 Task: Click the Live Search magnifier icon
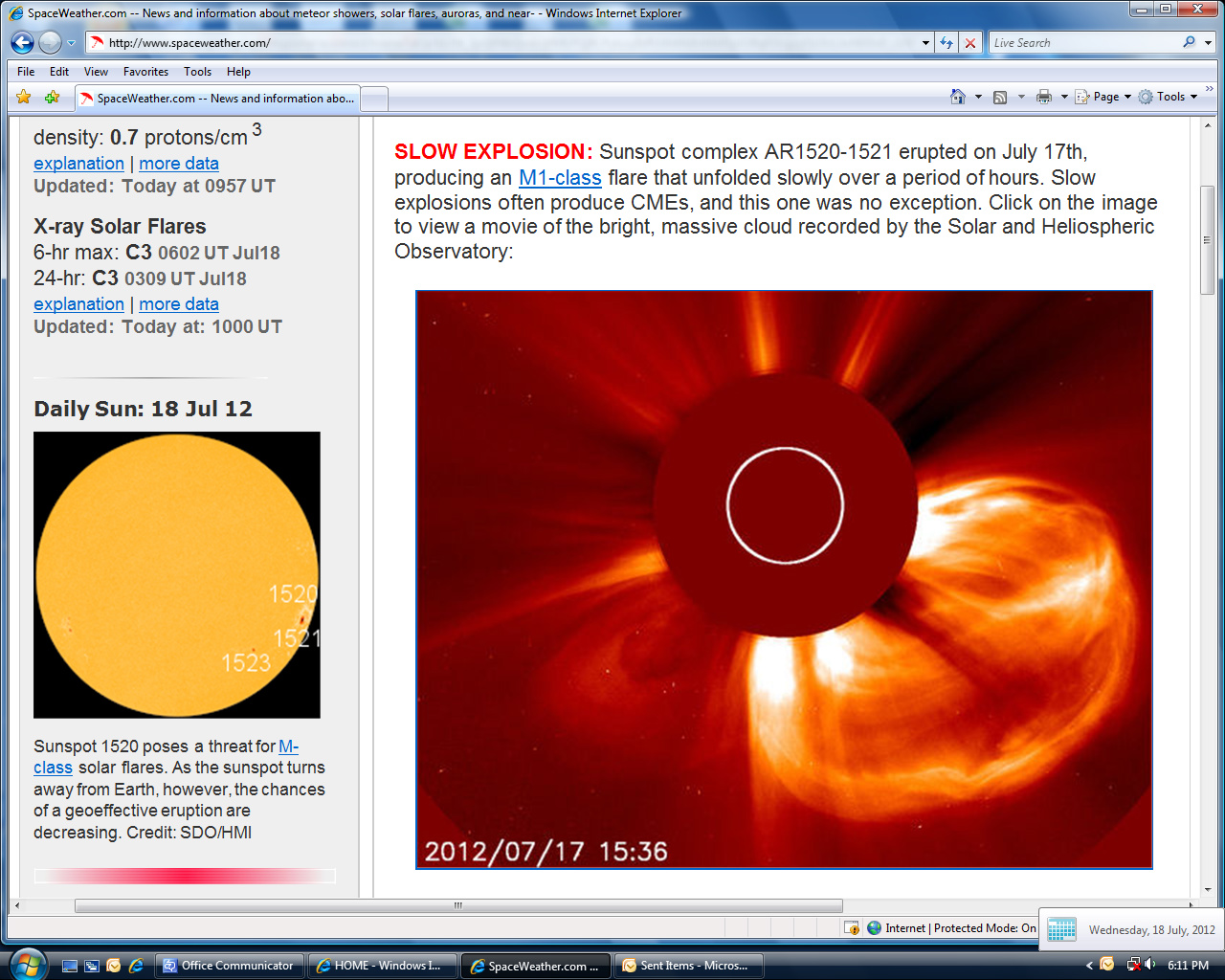click(x=1189, y=42)
